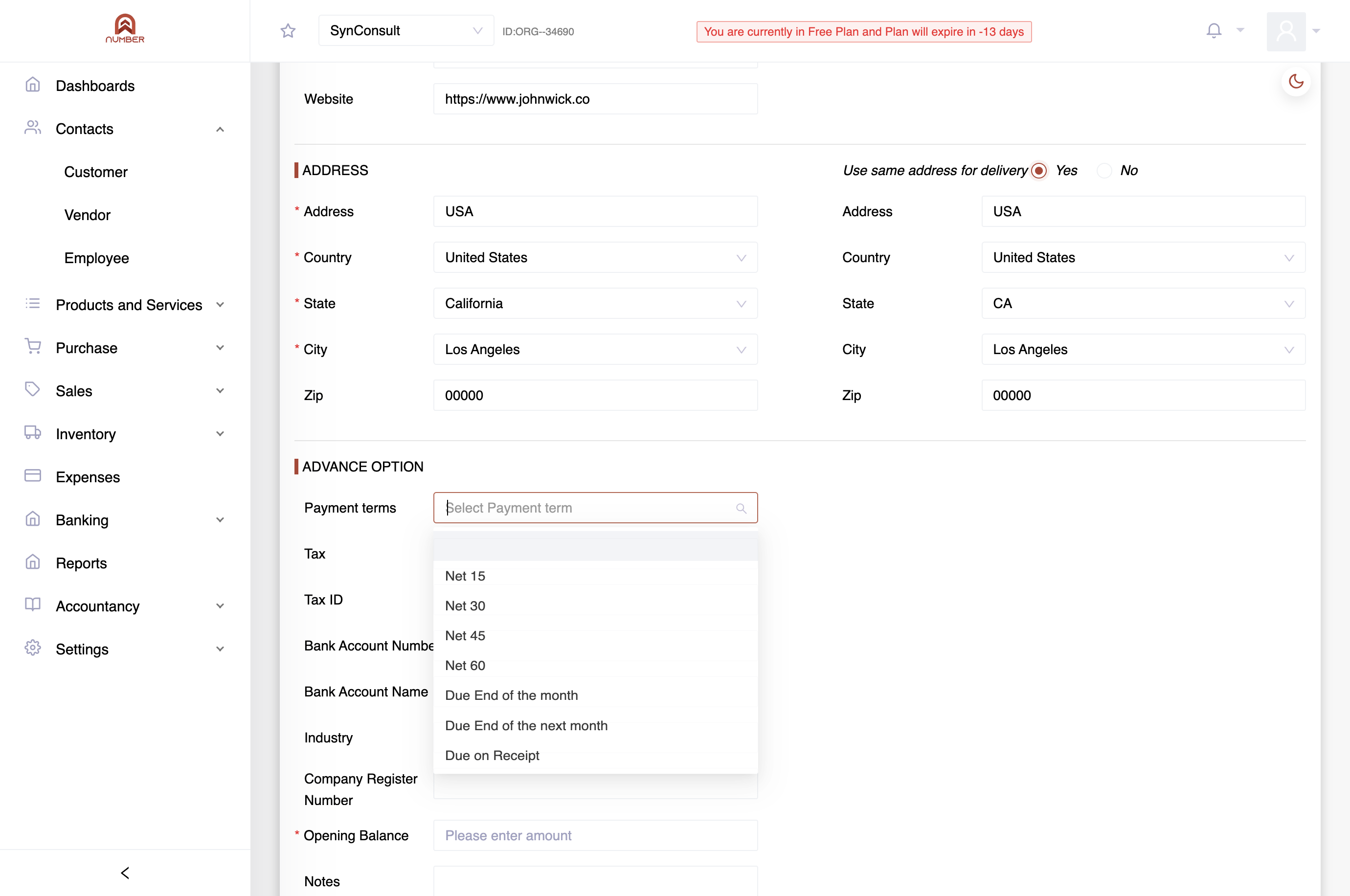The image size is (1350, 896).
Task: Click the Opening Balance amount field
Action: tap(595, 835)
